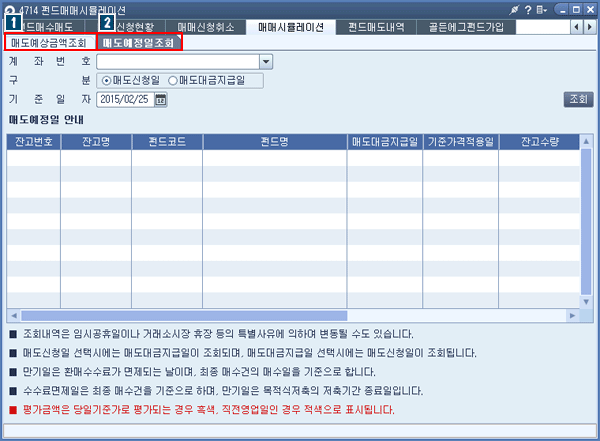Sort by the 기준가격적용일 column header
600x441 pixels.
[461, 142]
